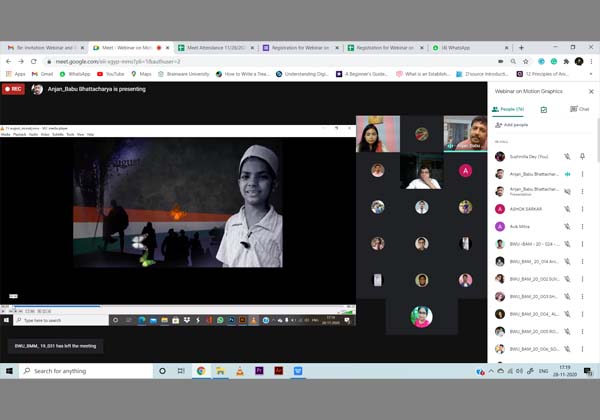The height and width of the screenshot is (420, 600).
Task: Click the speaking indicator beside Anjan_Babu Bhattacharya
Action: pos(567,174)
